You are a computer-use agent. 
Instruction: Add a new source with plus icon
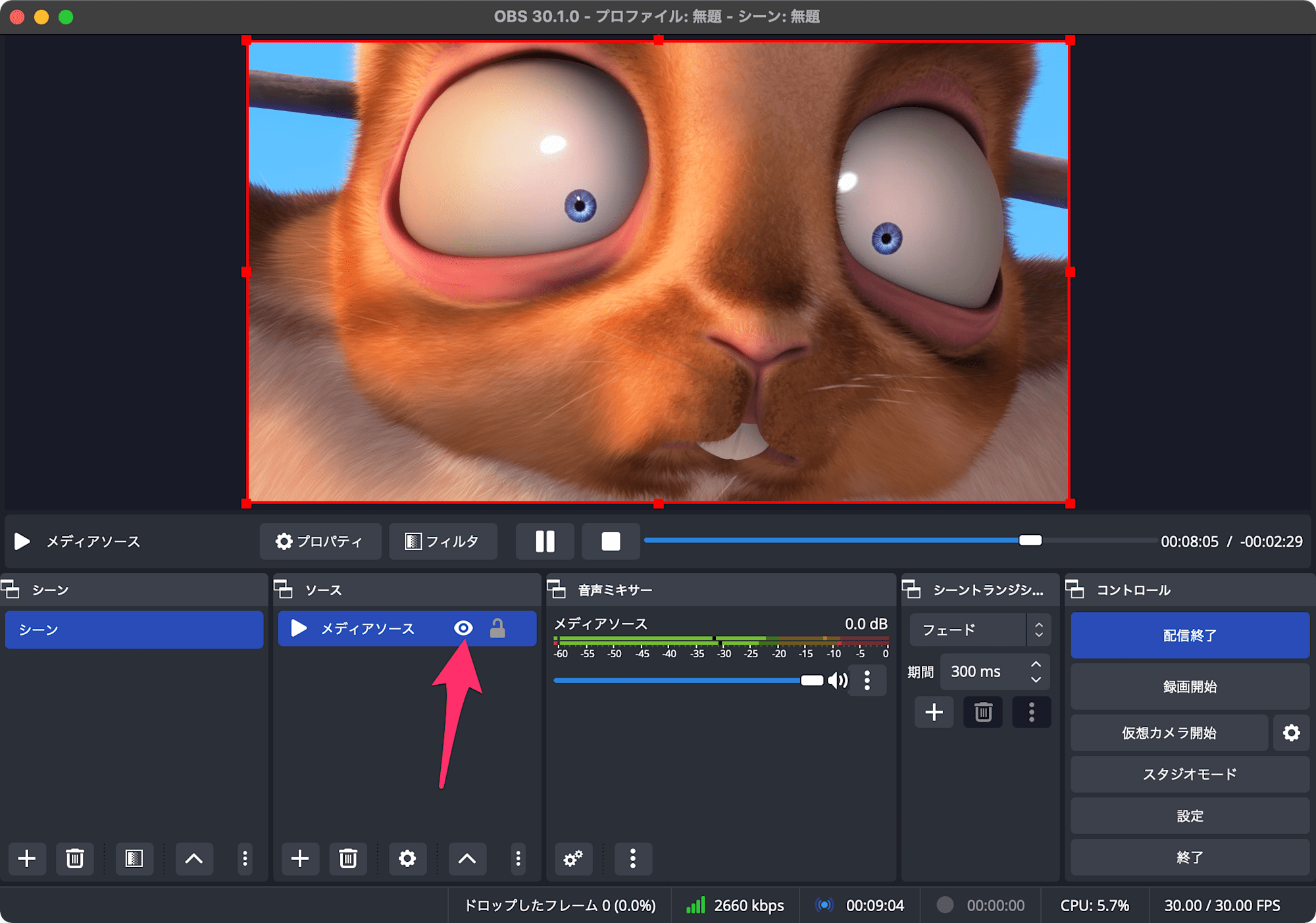pyautogui.click(x=300, y=859)
